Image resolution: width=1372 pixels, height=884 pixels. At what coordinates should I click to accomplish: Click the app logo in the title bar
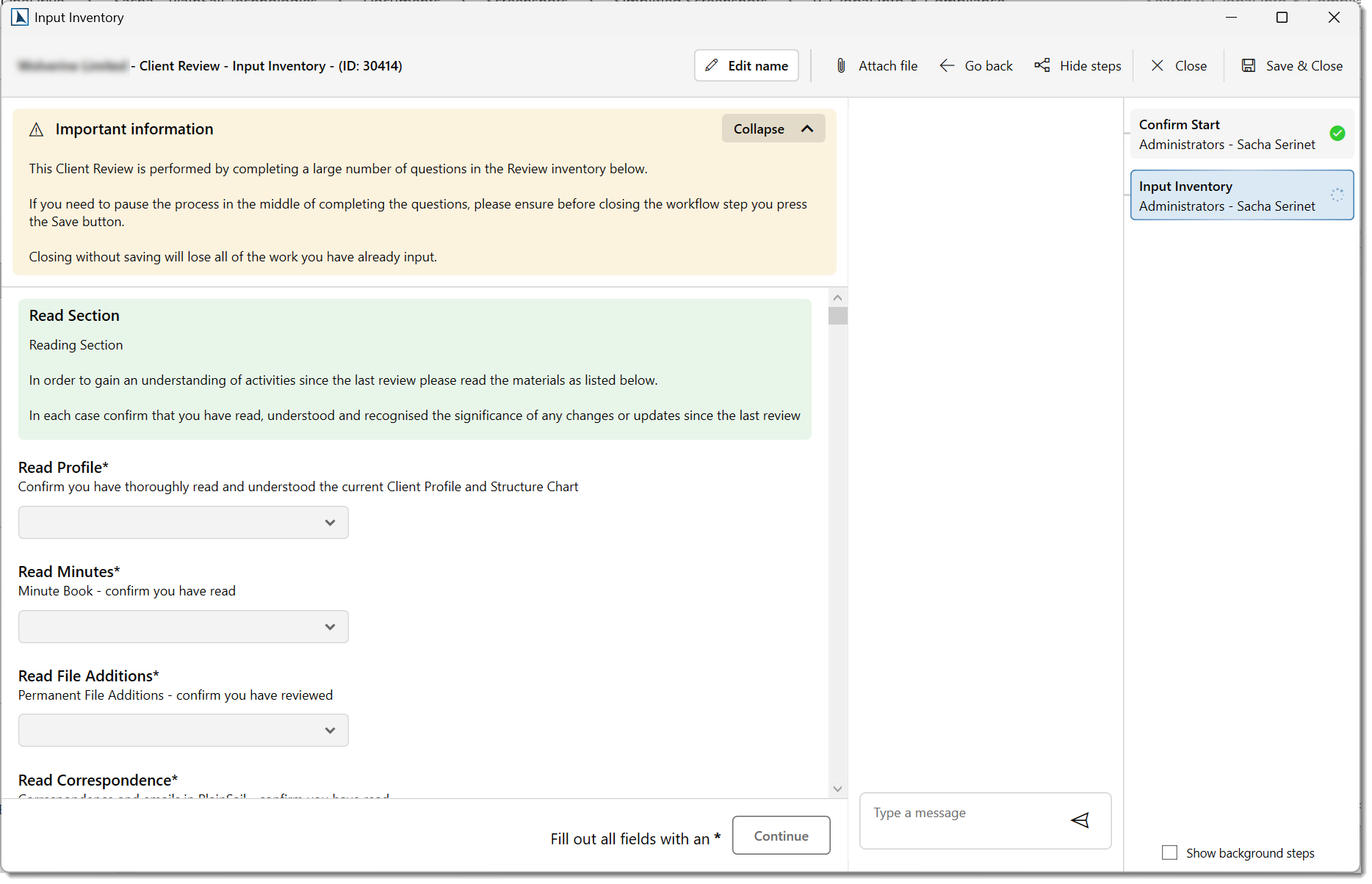pyautogui.click(x=19, y=17)
